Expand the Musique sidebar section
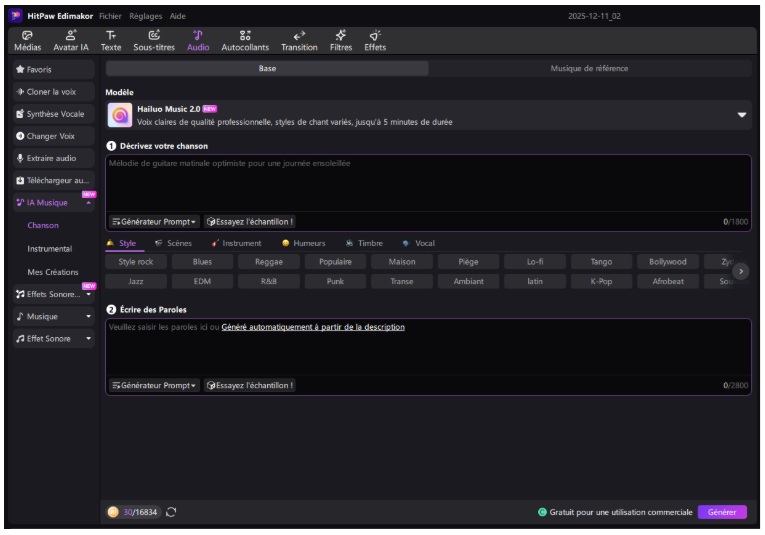Screen dimensions: 765x535 pyautogui.click(x=53, y=316)
